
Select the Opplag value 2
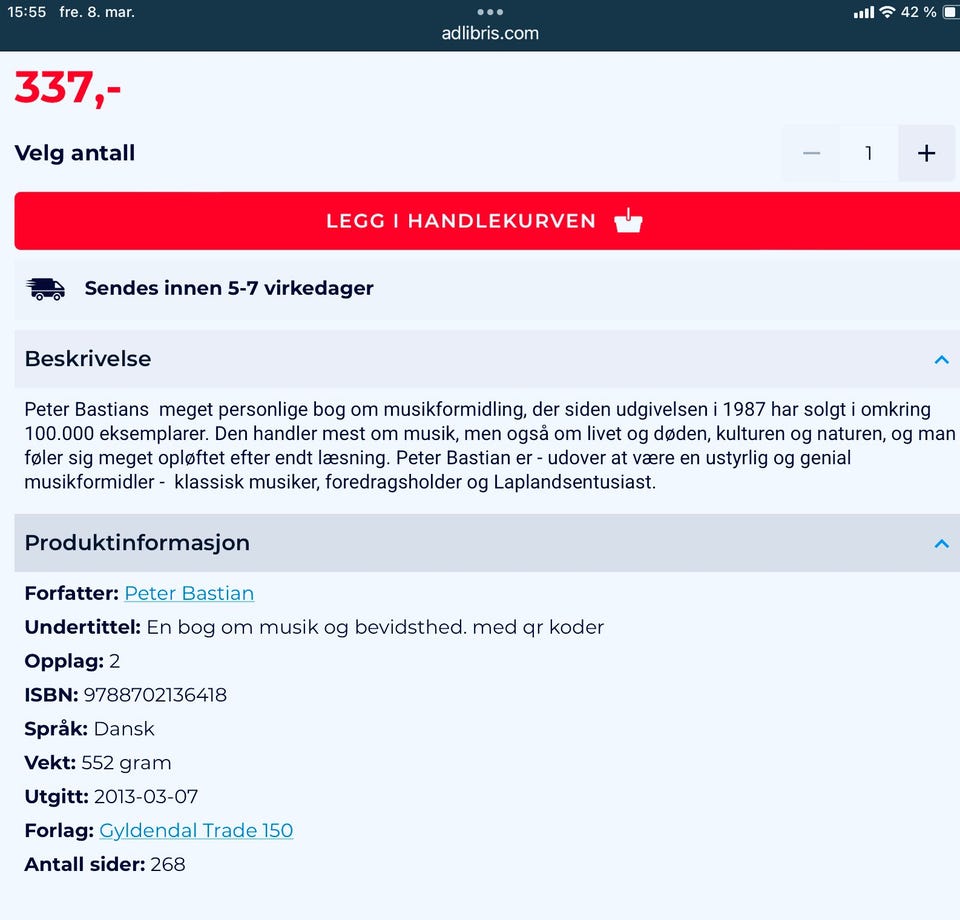pos(114,661)
